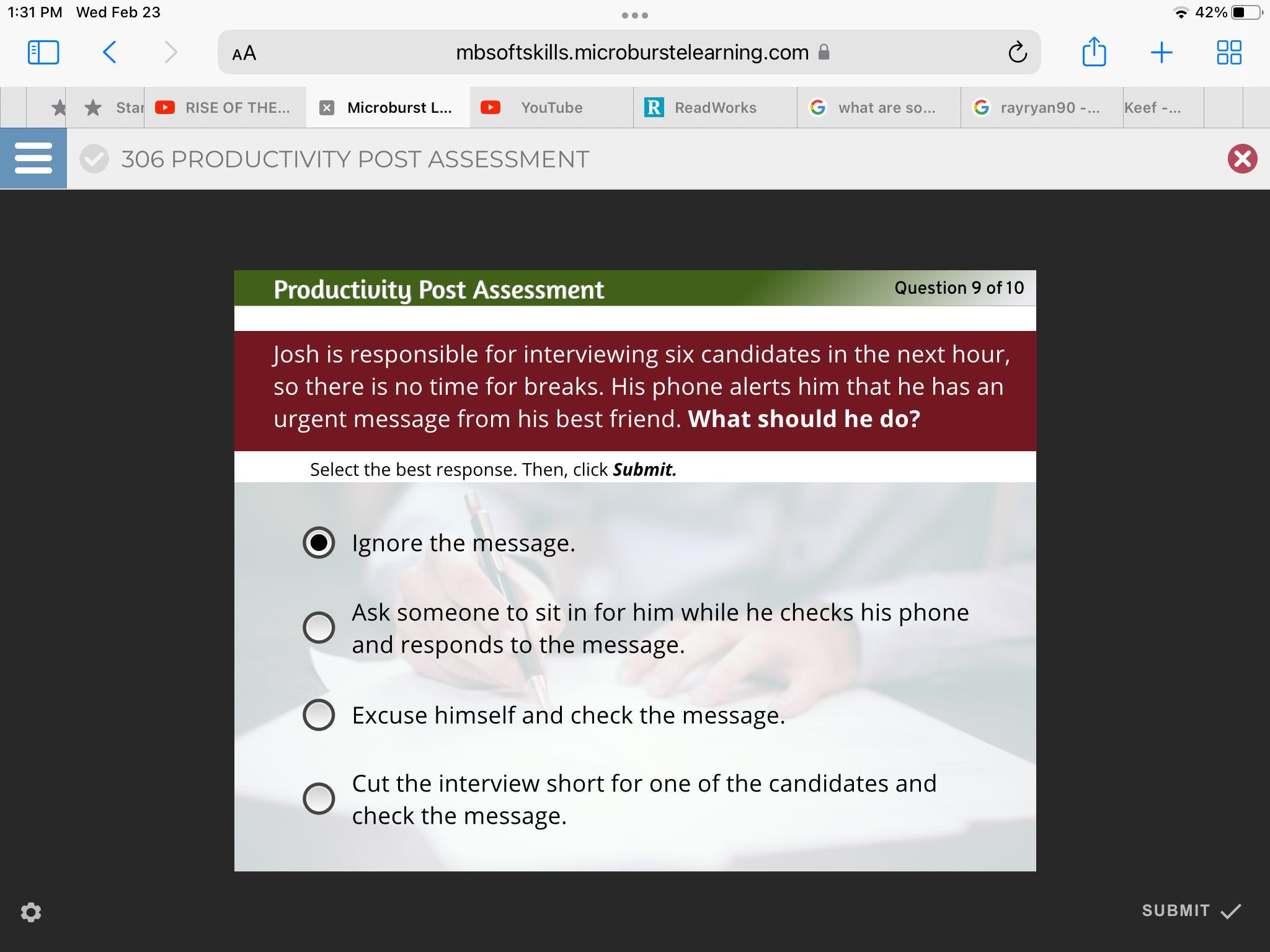The image size is (1270, 952).
Task: Open the Safari sidebar panel icon
Action: tap(43, 52)
